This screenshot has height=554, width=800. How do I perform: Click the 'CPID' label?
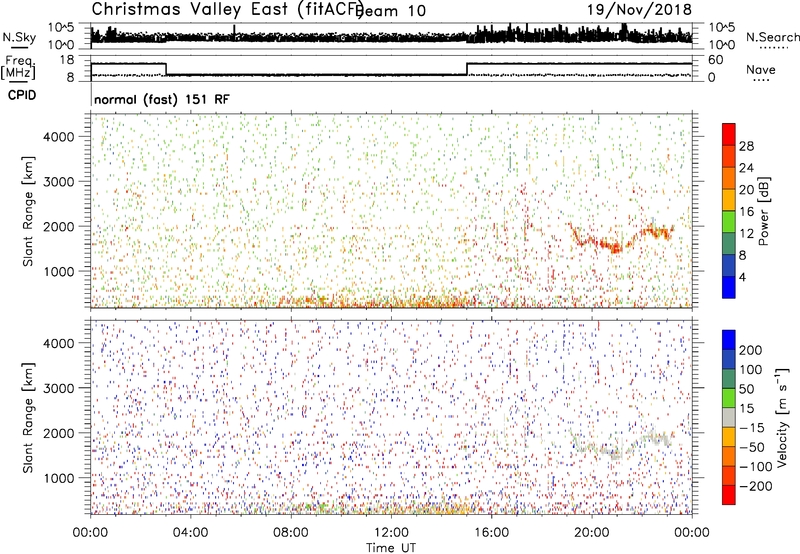coord(22,95)
